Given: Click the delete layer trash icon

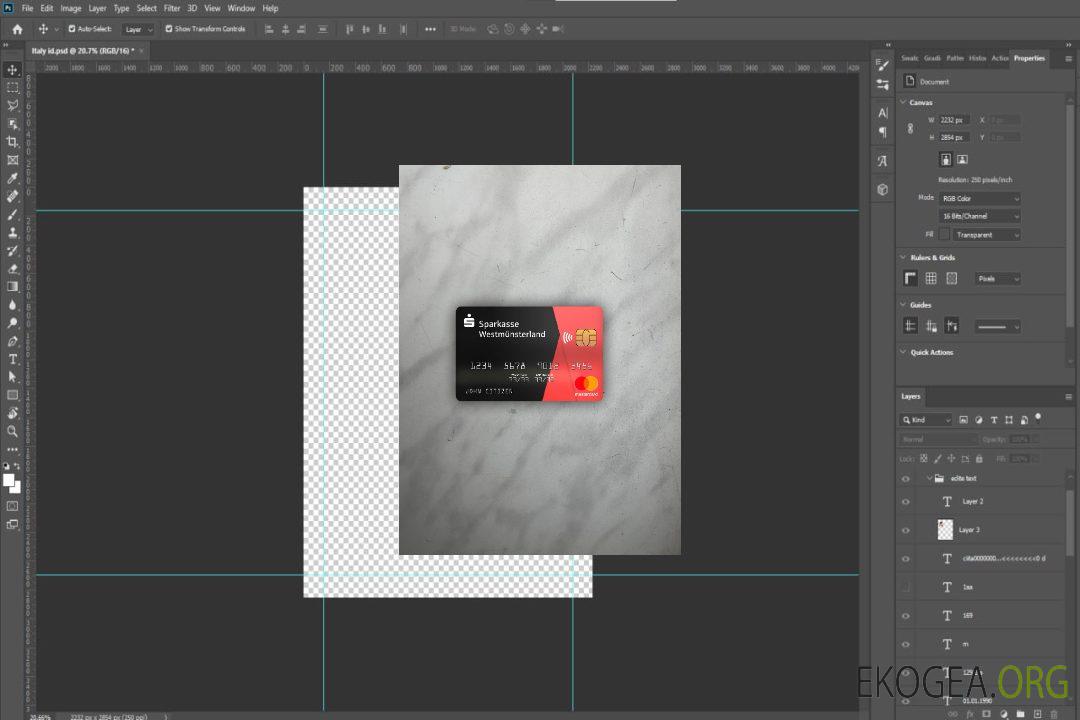Looking at the screenshot, I should tap(1054, 714).
